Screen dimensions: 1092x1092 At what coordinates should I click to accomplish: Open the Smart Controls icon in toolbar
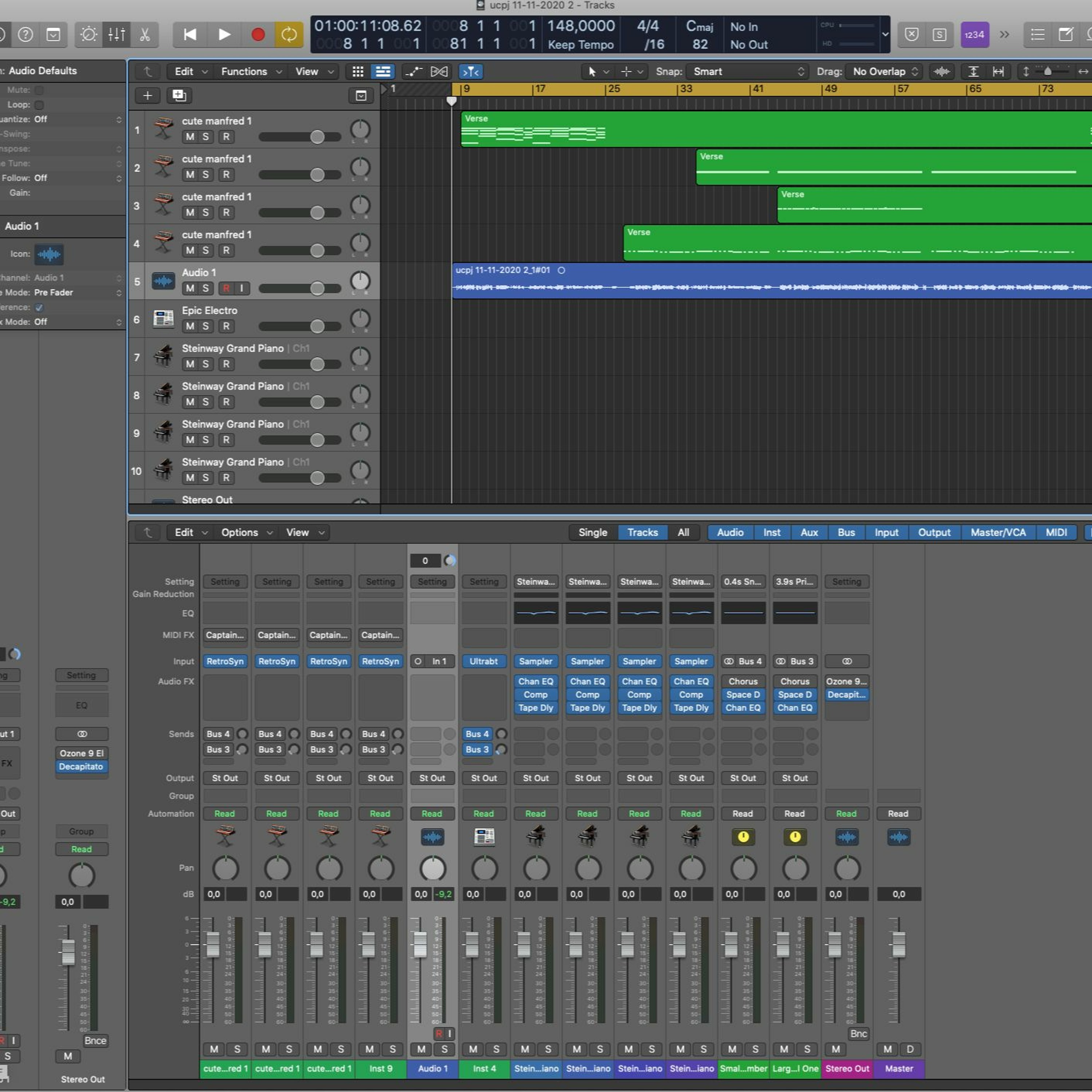88,35
